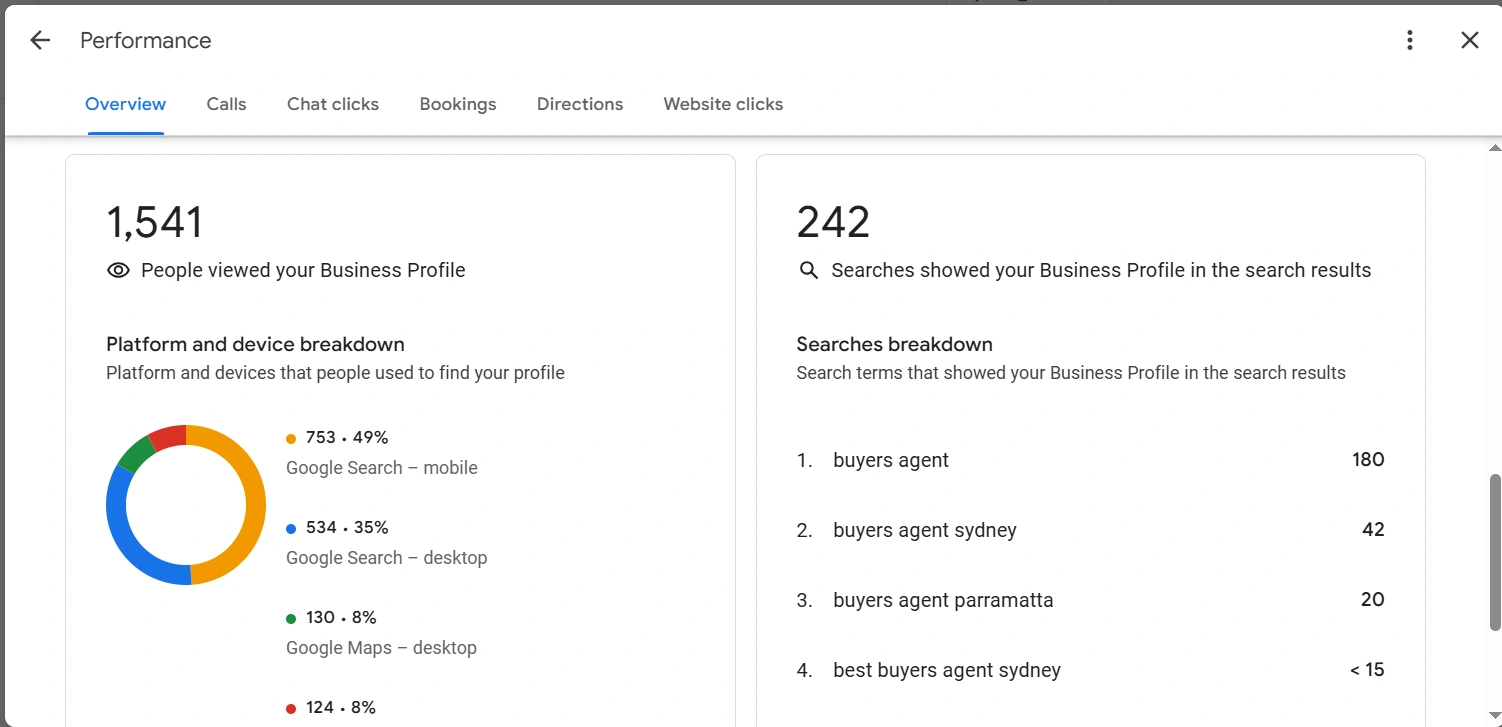Open the Directions tab
Image resolution: width=1502 pixels, height=727 pixels.
point(579,104)
